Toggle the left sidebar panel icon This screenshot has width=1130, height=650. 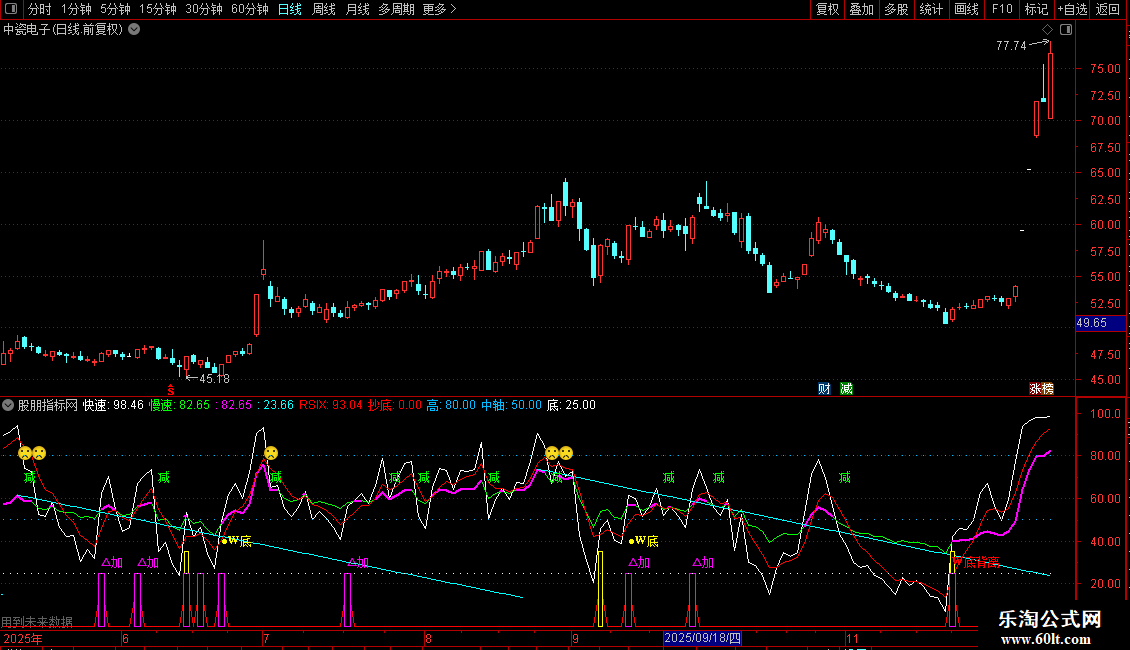pyautogui.click(x=12, y=9)
